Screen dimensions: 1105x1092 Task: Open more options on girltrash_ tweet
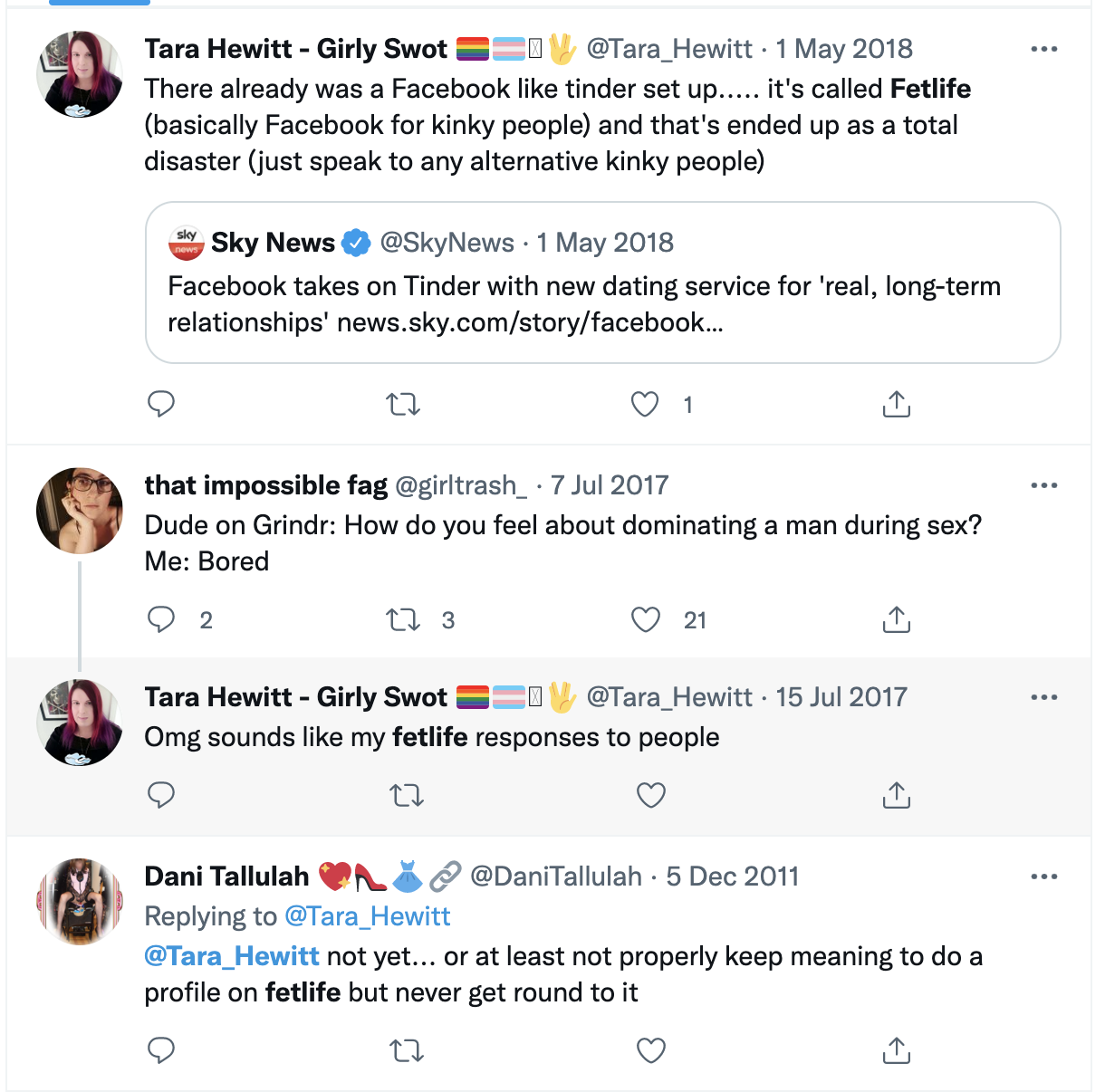click(x=1043, y=486)
